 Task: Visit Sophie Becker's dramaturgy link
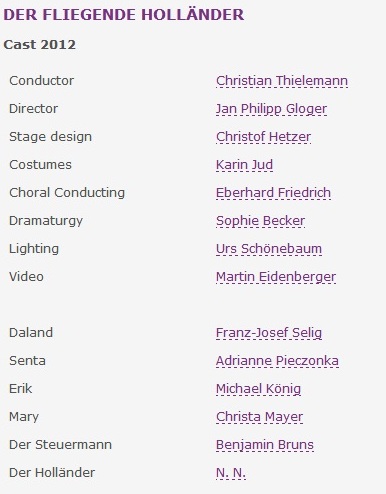pyautogui.click(x=260, y=221)
